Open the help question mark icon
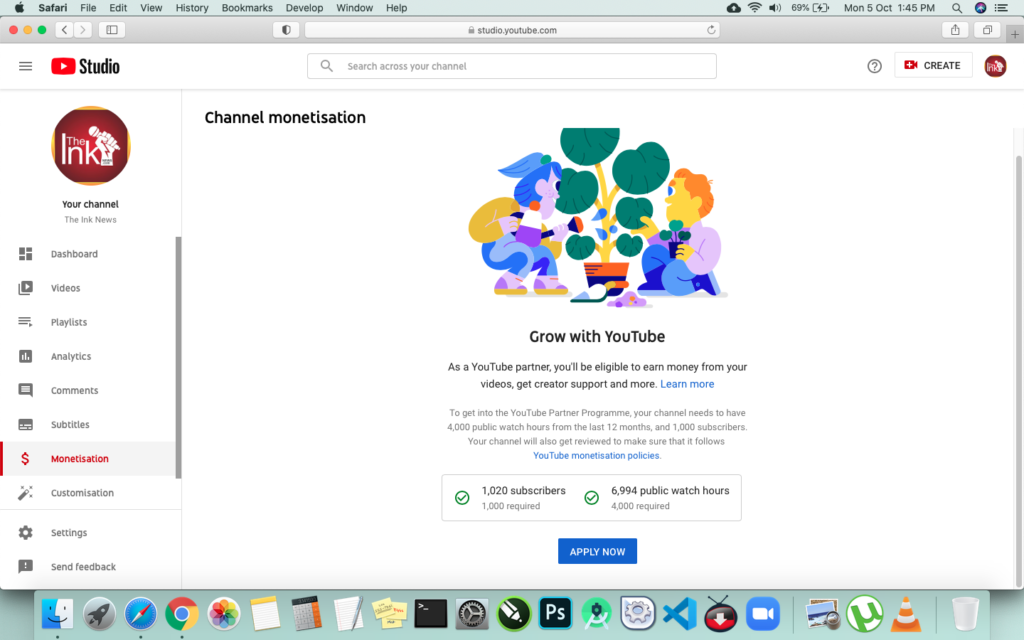The width and height of the screenshot is (1024, 640). click(874, 66)
